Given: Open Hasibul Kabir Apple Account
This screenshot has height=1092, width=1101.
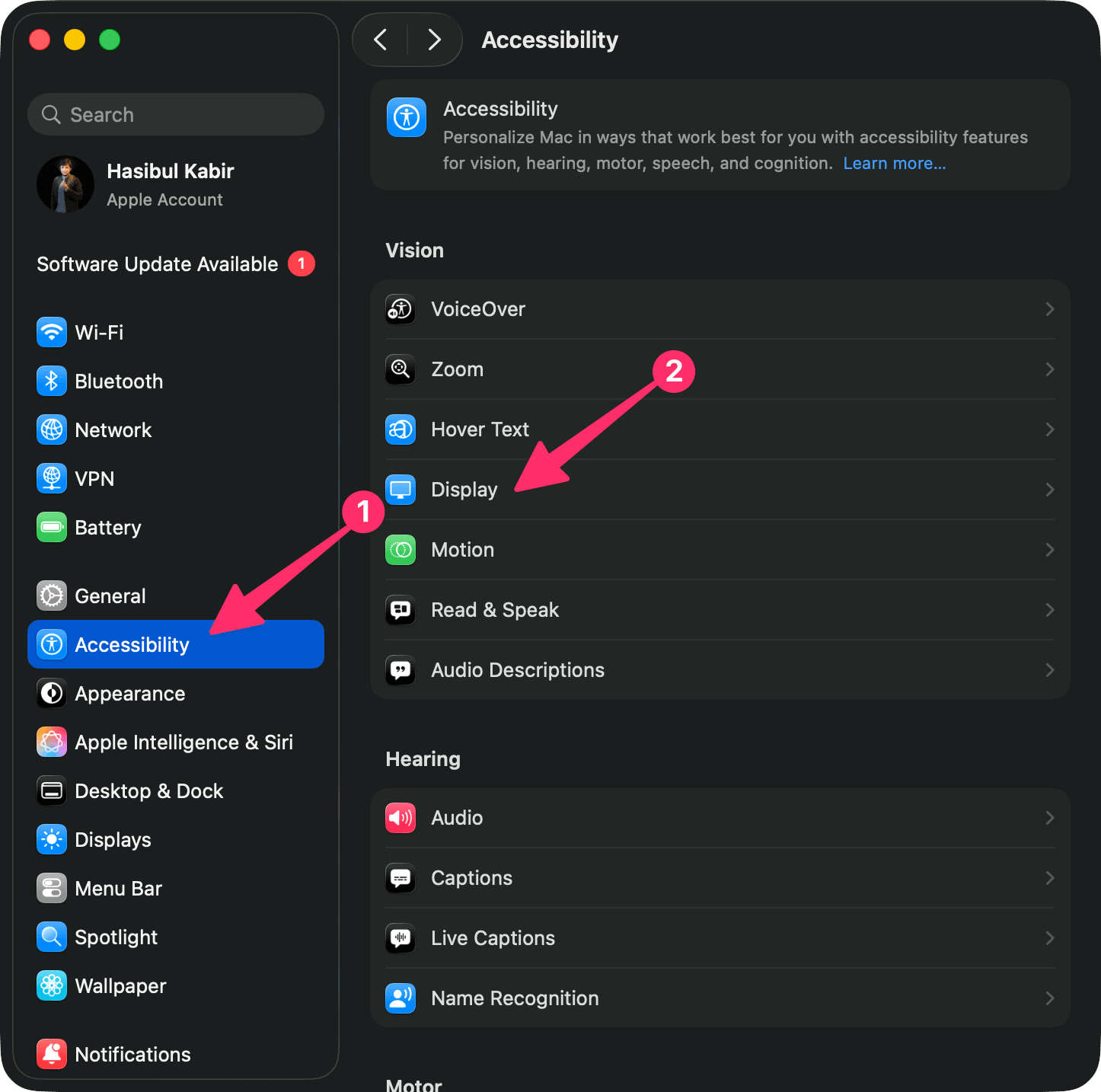Looking at the screenshot, I should 176,184.
